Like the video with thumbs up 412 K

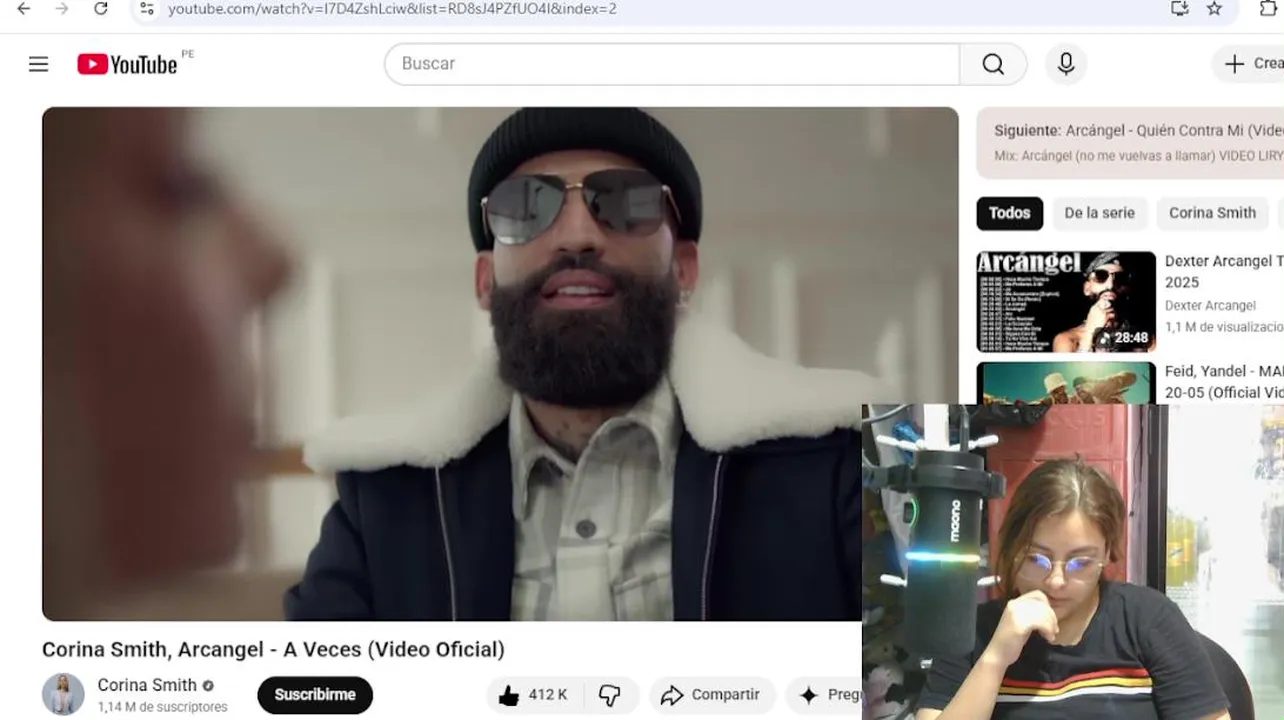click(534, 695)
